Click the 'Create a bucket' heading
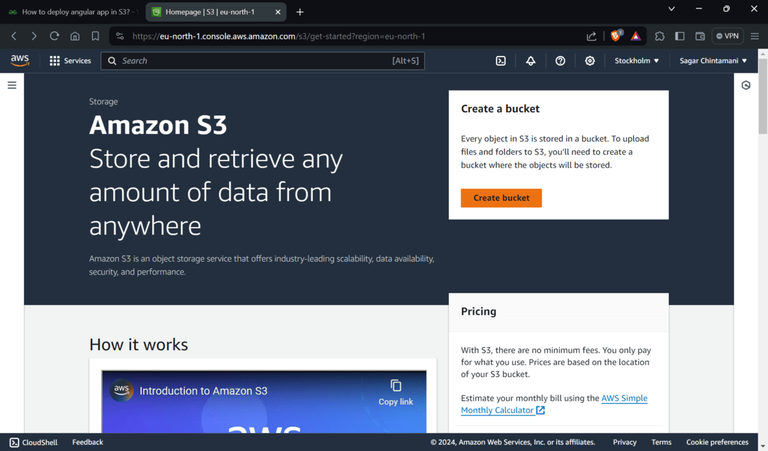The image size is (768, 451). (500, 109)
